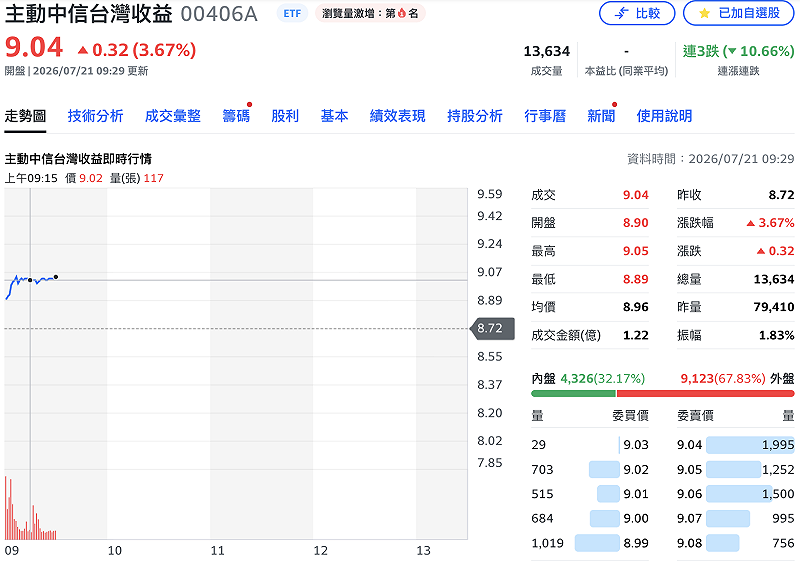
Task: Click the 昨收 value 8.72
Action: [781, 195]
